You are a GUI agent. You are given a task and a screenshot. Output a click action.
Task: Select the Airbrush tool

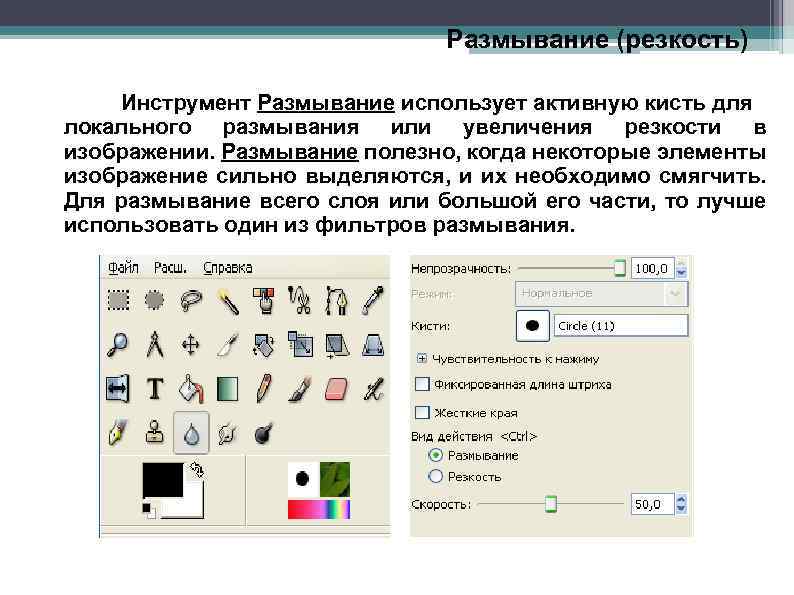tap(374, 389)
